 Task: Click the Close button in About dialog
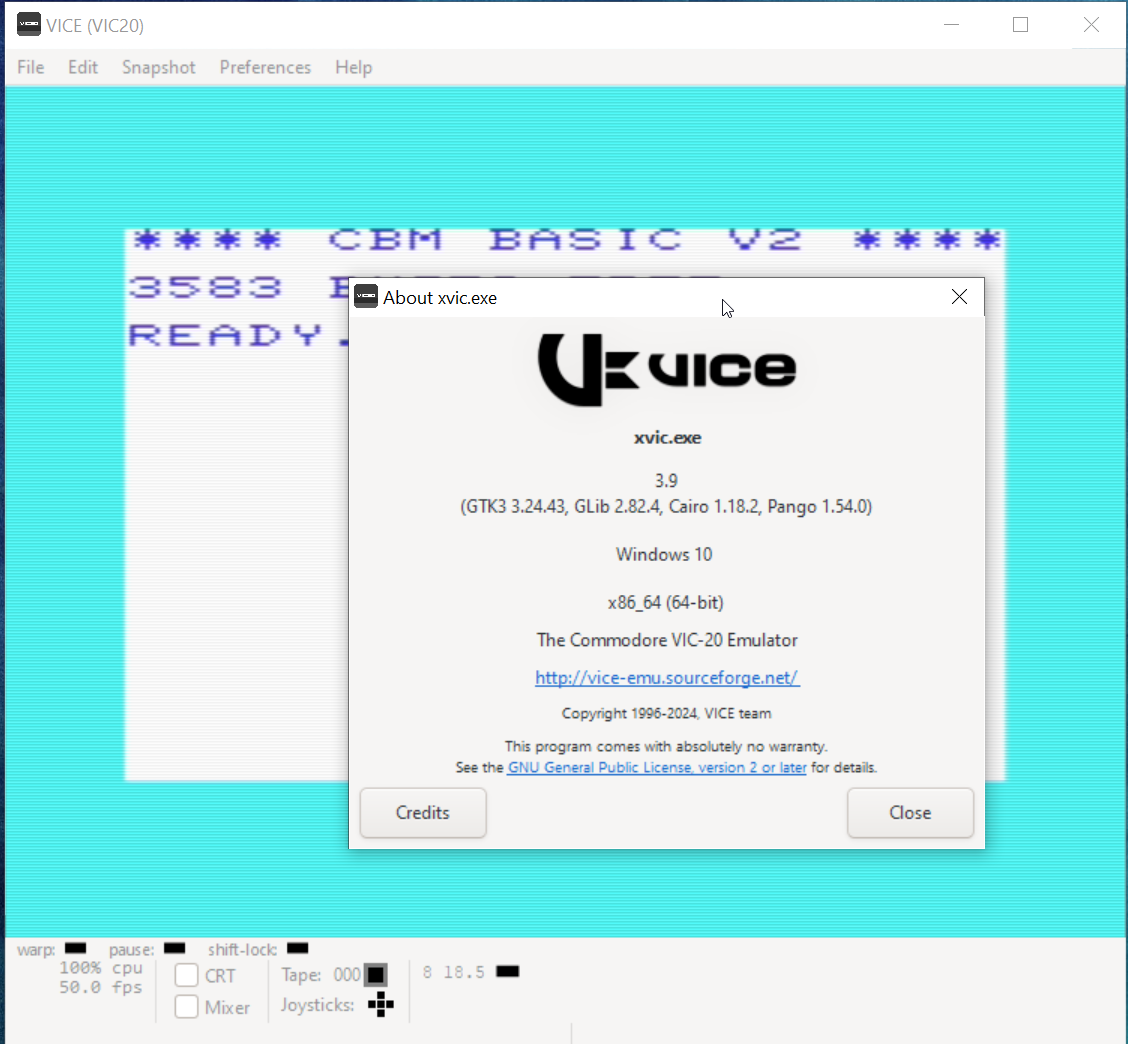click(x=910, y=812)
